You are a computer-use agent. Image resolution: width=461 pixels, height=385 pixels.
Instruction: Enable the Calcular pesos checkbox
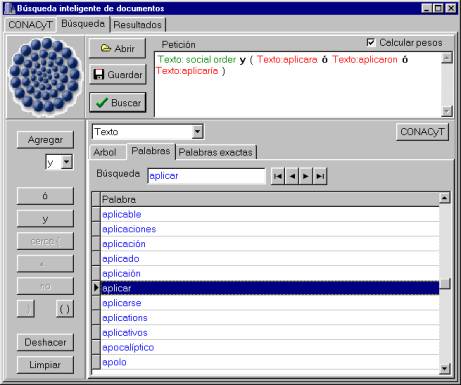pos(370,42)
